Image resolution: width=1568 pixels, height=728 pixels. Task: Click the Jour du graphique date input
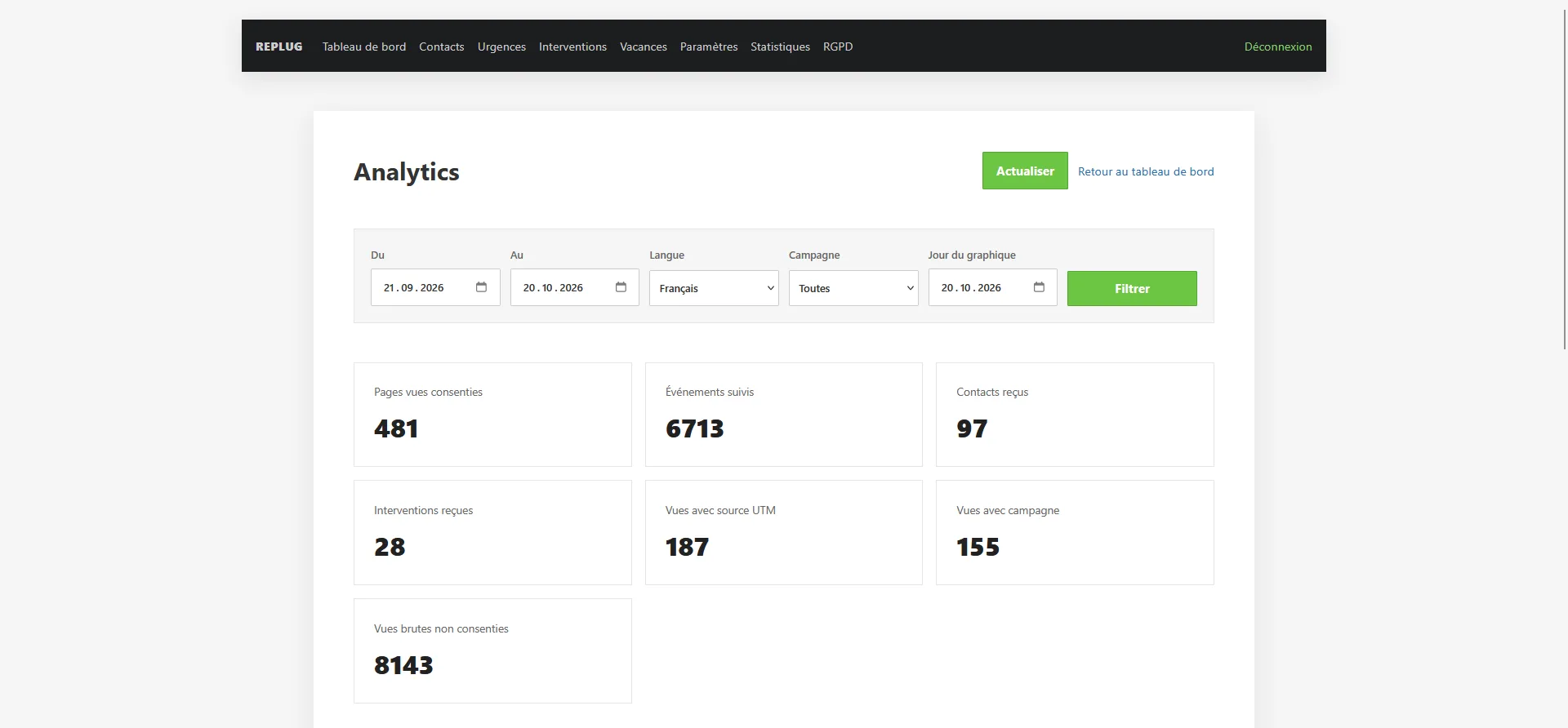click(992, 287)
